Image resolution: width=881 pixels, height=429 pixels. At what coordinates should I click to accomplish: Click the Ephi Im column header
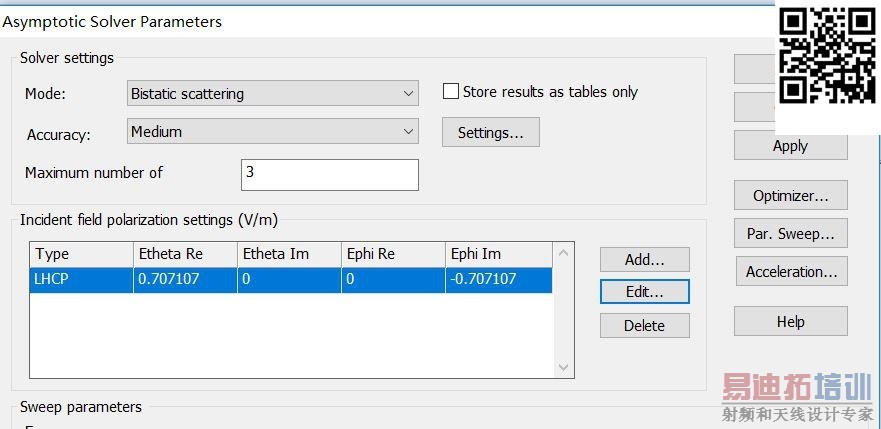(497, 254)
